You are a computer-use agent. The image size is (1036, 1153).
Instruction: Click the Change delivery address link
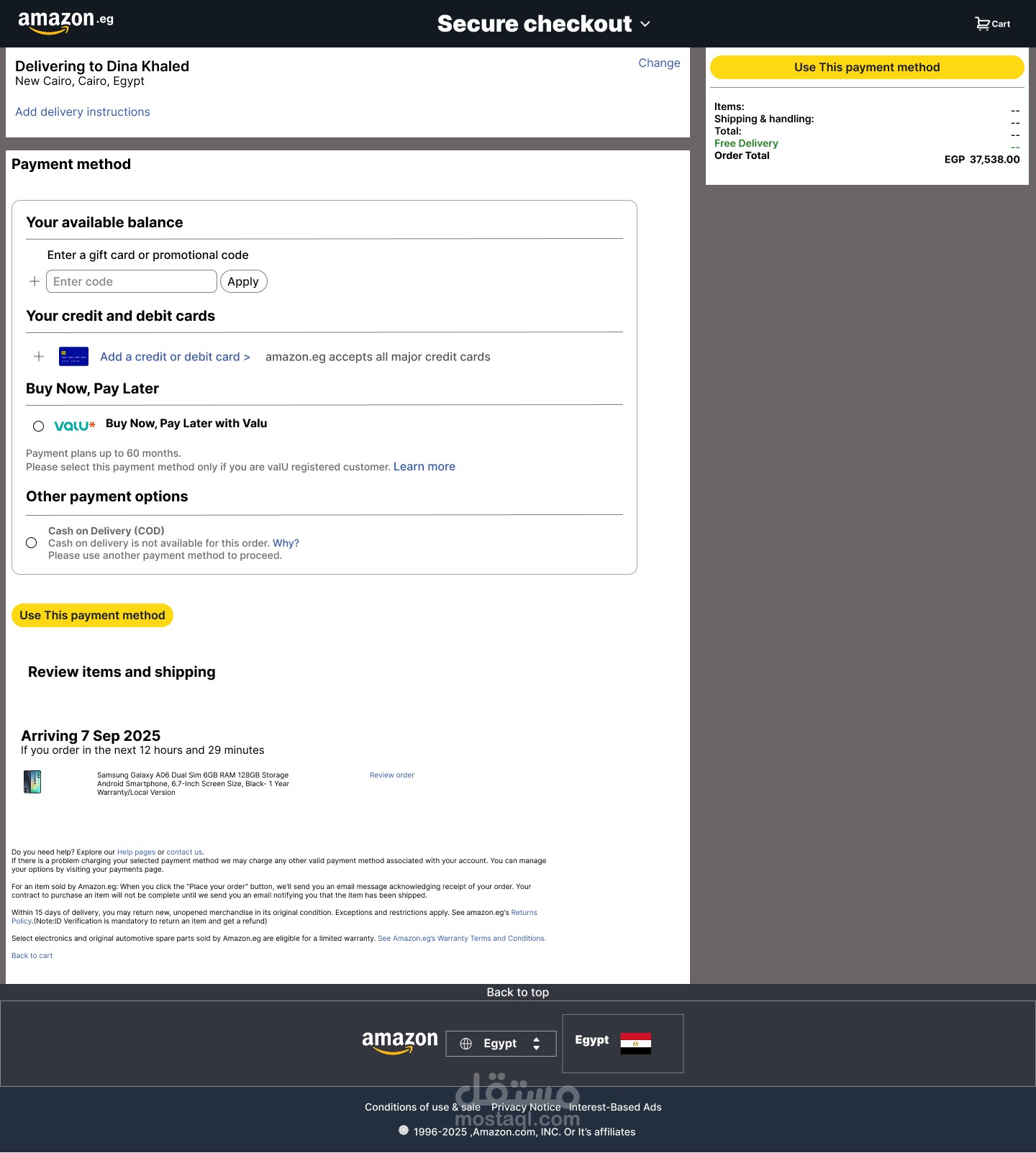tap(659, 63)
